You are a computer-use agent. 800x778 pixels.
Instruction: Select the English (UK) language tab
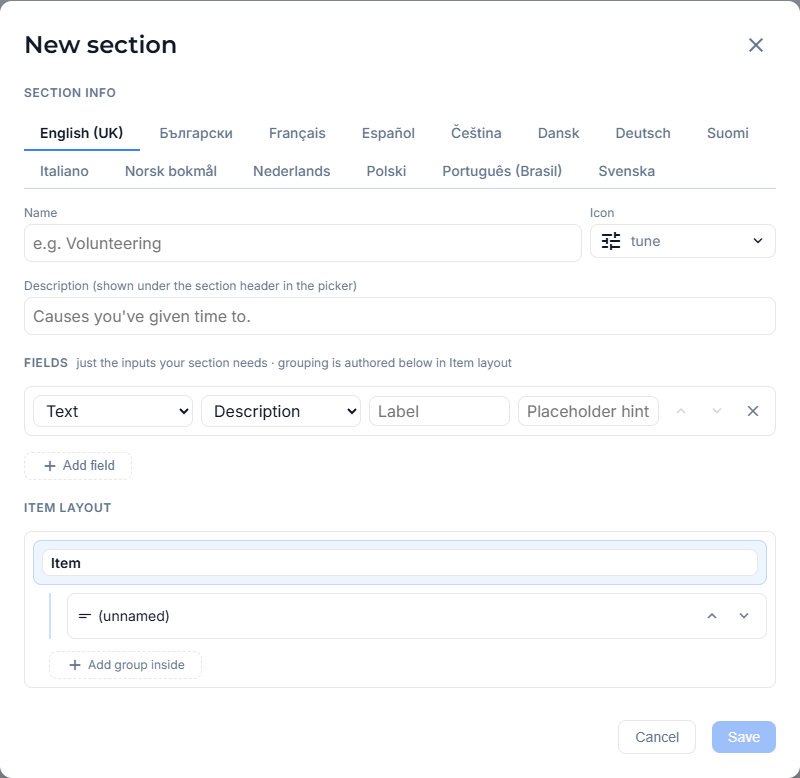click(82, 133)
